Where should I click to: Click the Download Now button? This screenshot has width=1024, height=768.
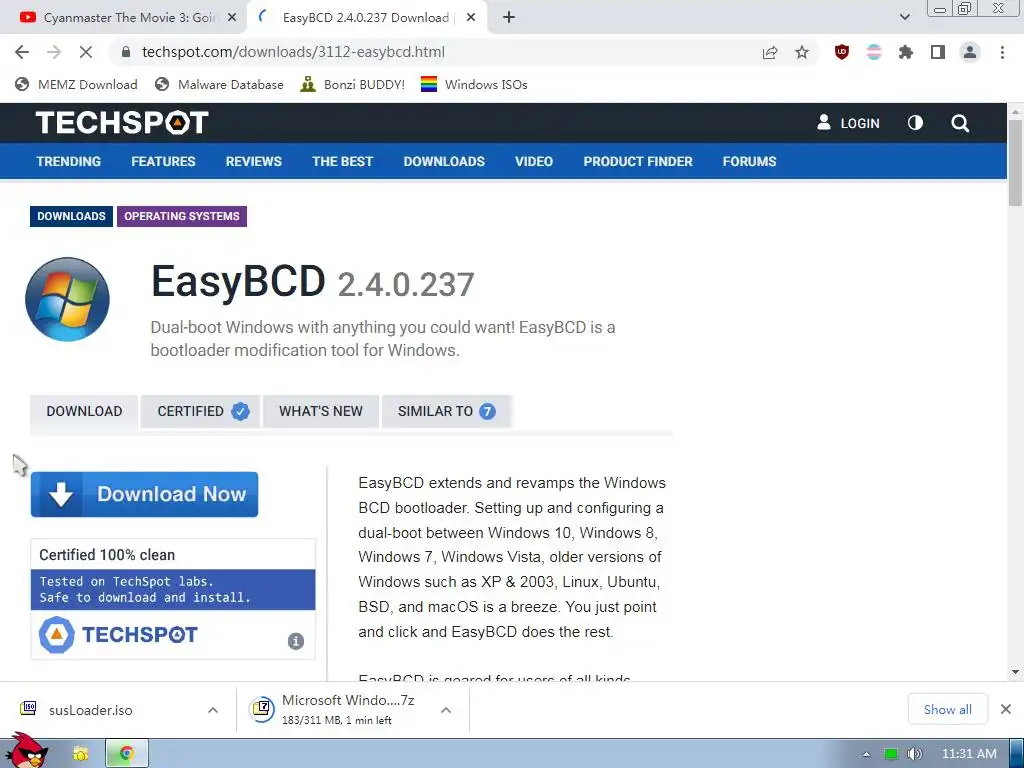[x=144, y=494]
